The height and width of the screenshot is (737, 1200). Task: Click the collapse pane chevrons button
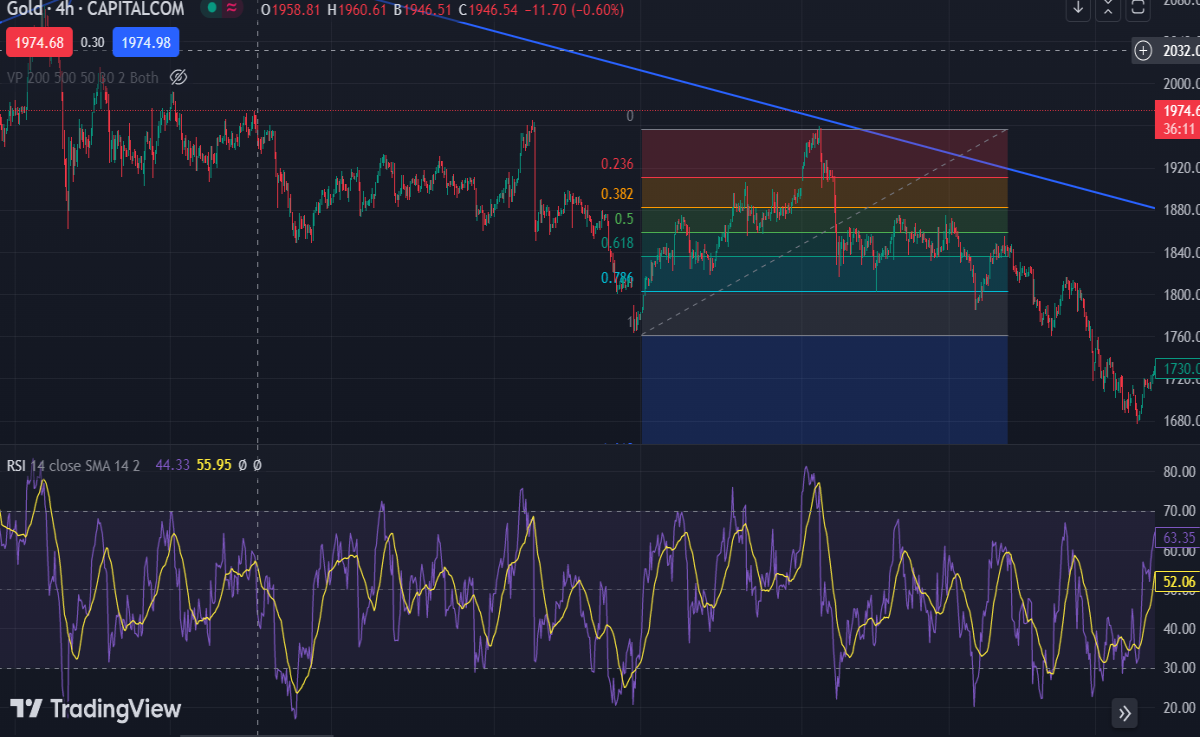point(1108,8)
